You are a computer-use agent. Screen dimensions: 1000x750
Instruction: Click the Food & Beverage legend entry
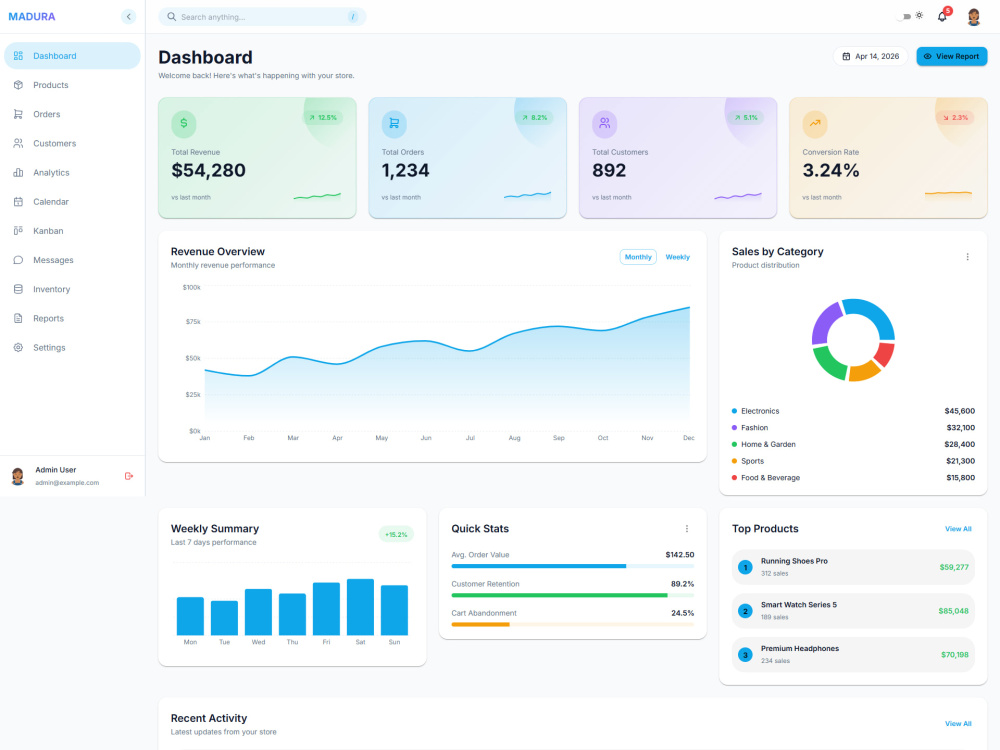[853, 478]
